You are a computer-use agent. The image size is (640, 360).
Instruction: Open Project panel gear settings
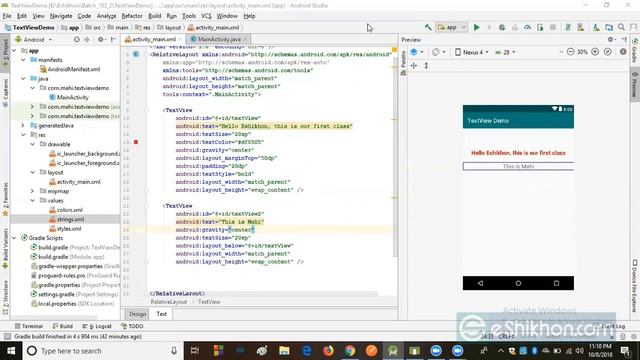100,40
